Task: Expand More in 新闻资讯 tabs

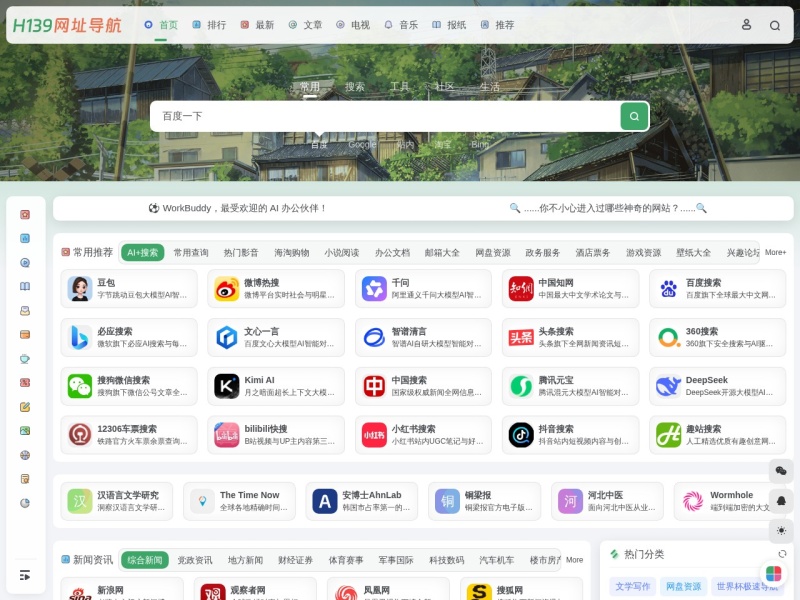Action: 574,560
